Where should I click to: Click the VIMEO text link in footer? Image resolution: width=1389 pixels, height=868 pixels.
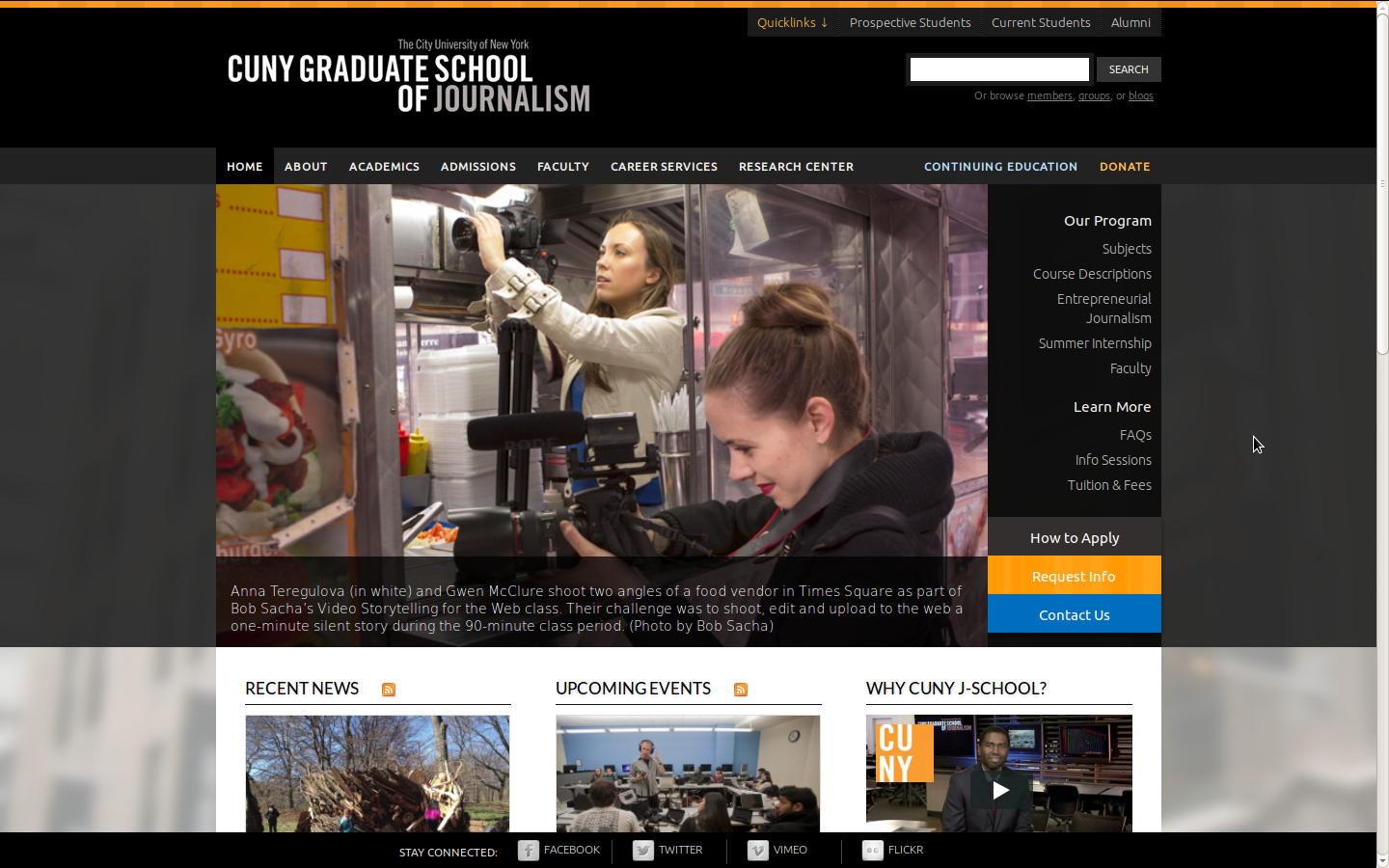(790, 850)
